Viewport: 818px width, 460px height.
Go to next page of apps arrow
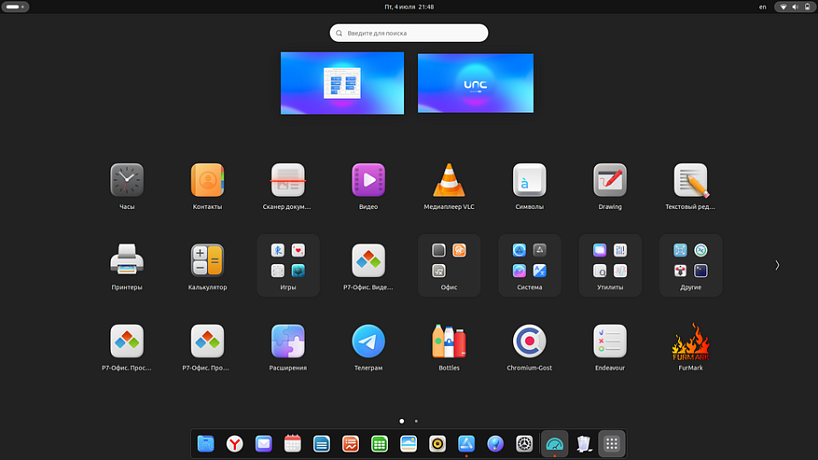(777, 265)
